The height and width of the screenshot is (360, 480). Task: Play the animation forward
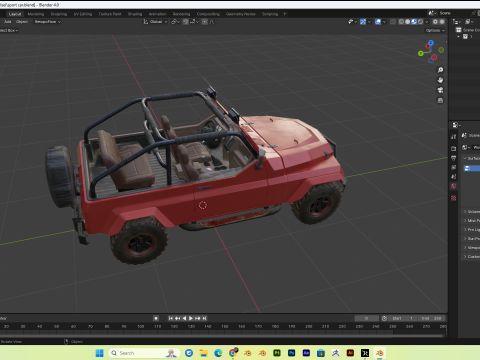click(x=191, y=318)
